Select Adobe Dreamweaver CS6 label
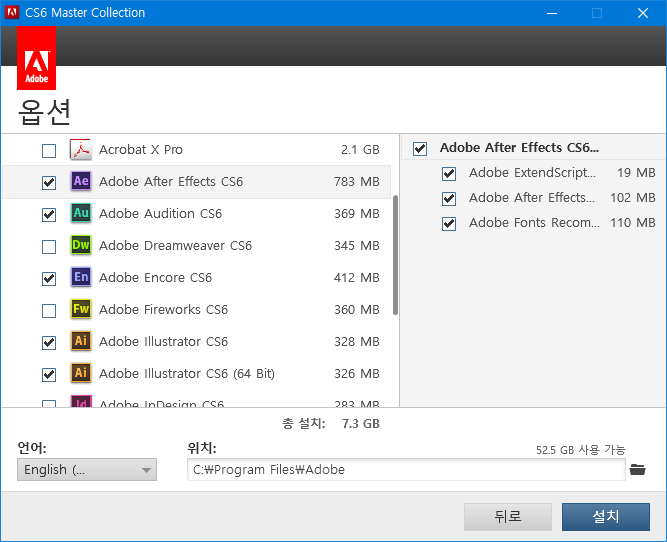Screen dimensions: 667x542 175,245
